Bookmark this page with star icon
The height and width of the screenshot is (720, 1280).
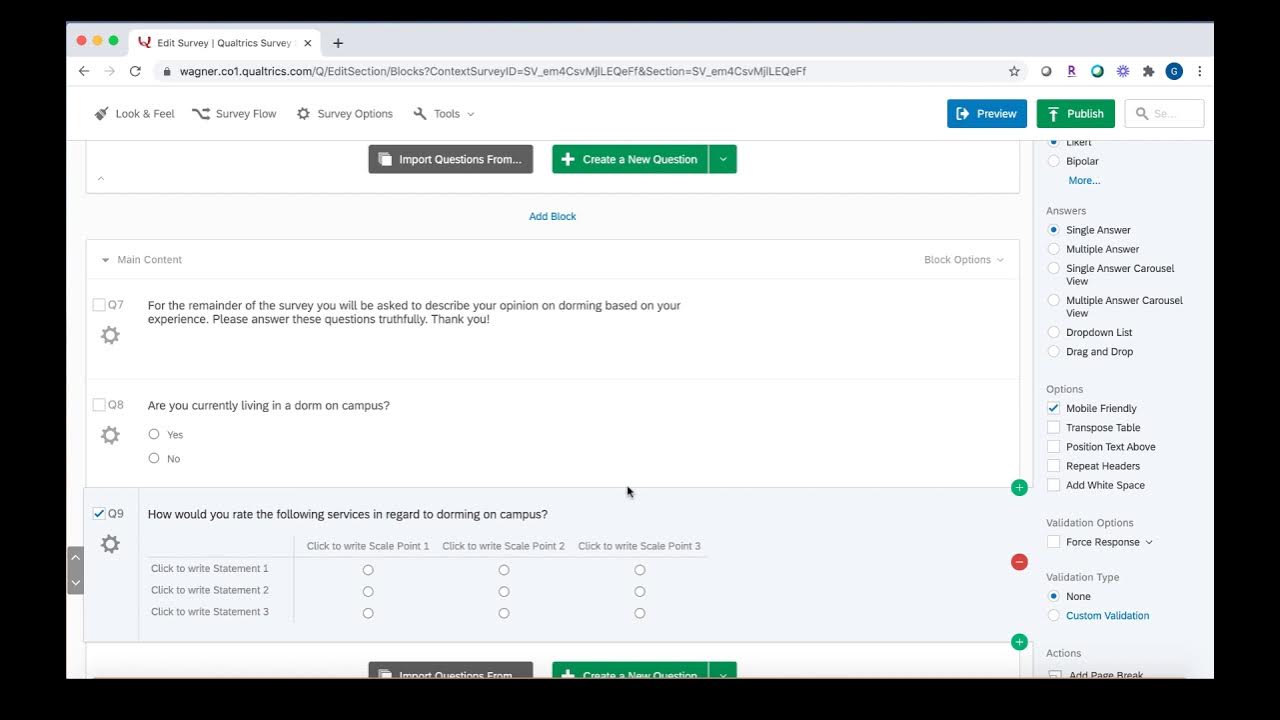[1014, 71]
